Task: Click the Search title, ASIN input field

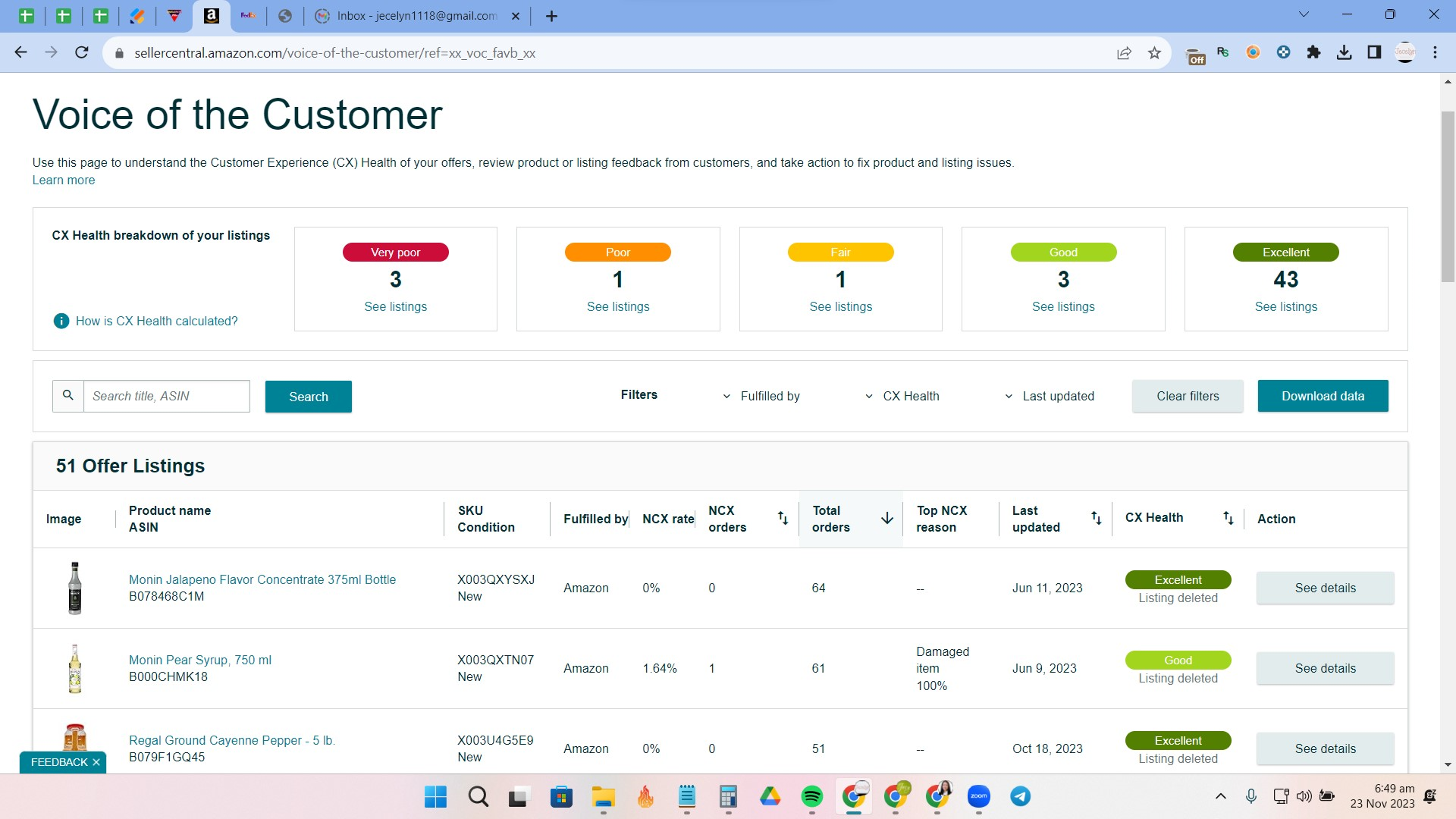Action: 167,396
